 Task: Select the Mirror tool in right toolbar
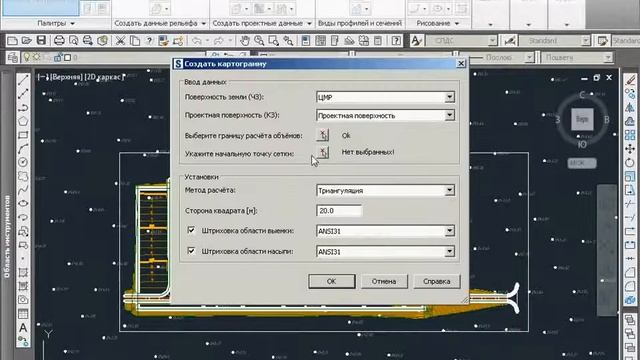coord(630,107)
